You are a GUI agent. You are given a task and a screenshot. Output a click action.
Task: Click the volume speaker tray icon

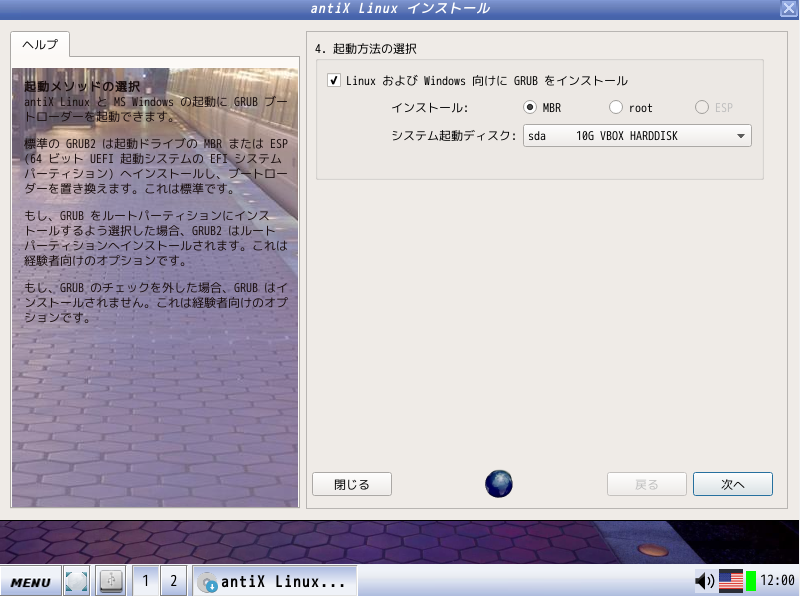[705, 581]
